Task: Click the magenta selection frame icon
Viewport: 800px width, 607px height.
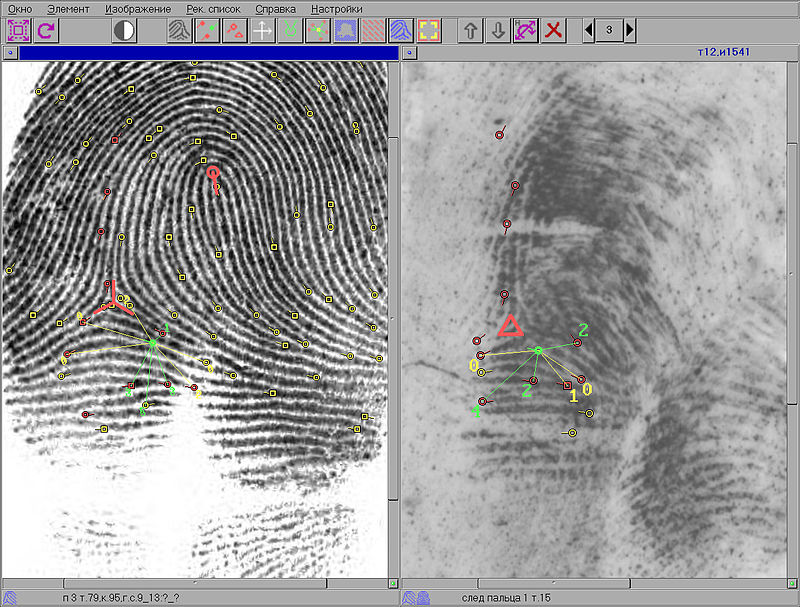Action: pos(18,30)
